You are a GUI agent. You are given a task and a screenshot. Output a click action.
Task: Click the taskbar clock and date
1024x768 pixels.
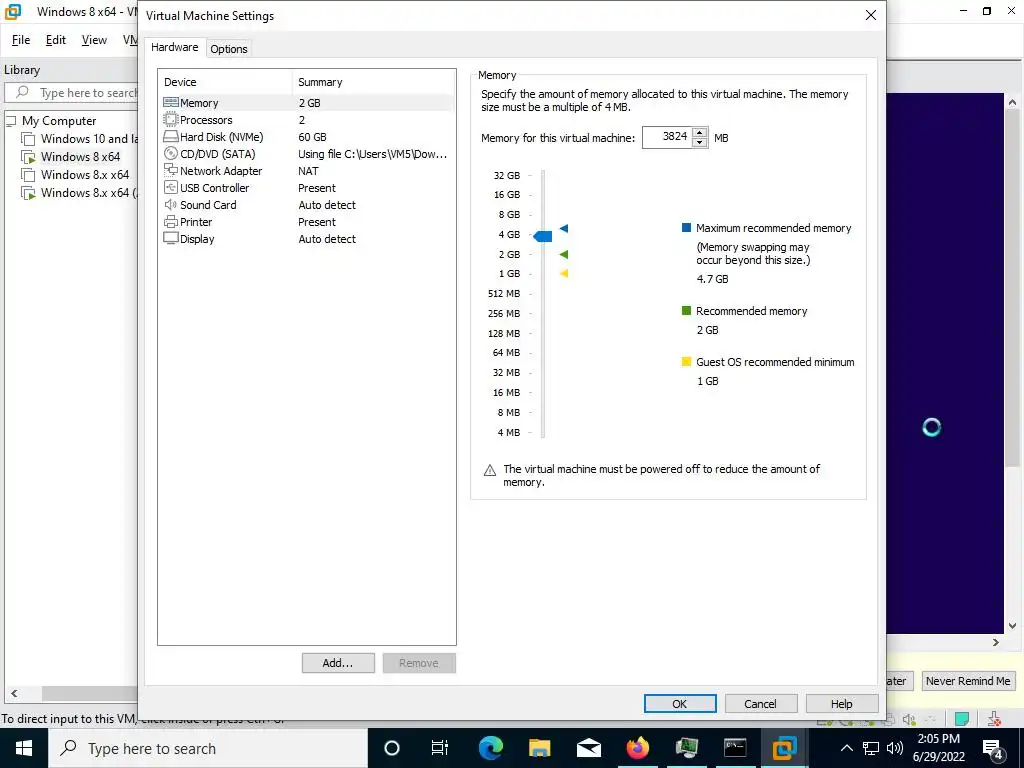pos(938,748)
